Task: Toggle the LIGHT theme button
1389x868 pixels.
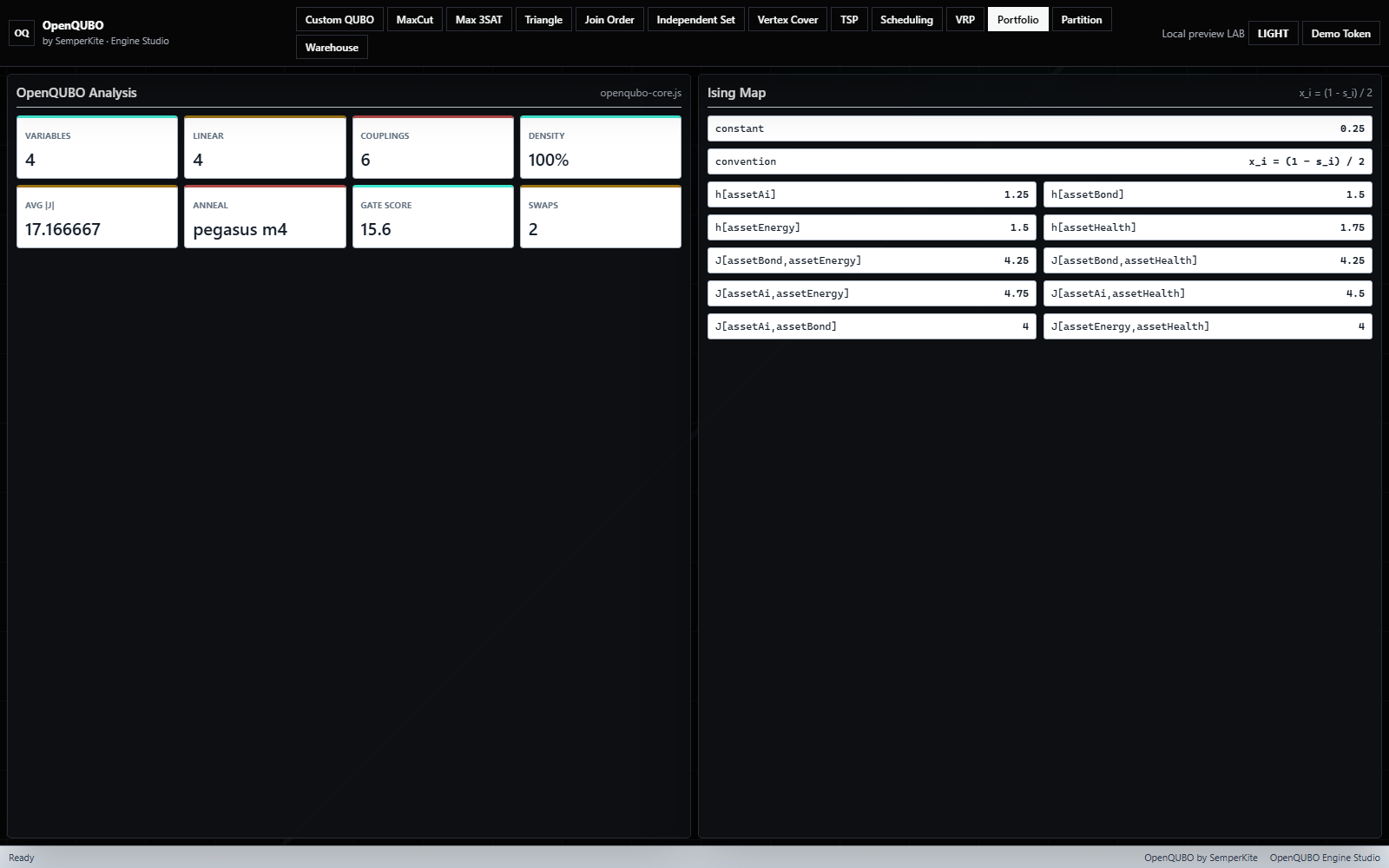Action: 1274,33
